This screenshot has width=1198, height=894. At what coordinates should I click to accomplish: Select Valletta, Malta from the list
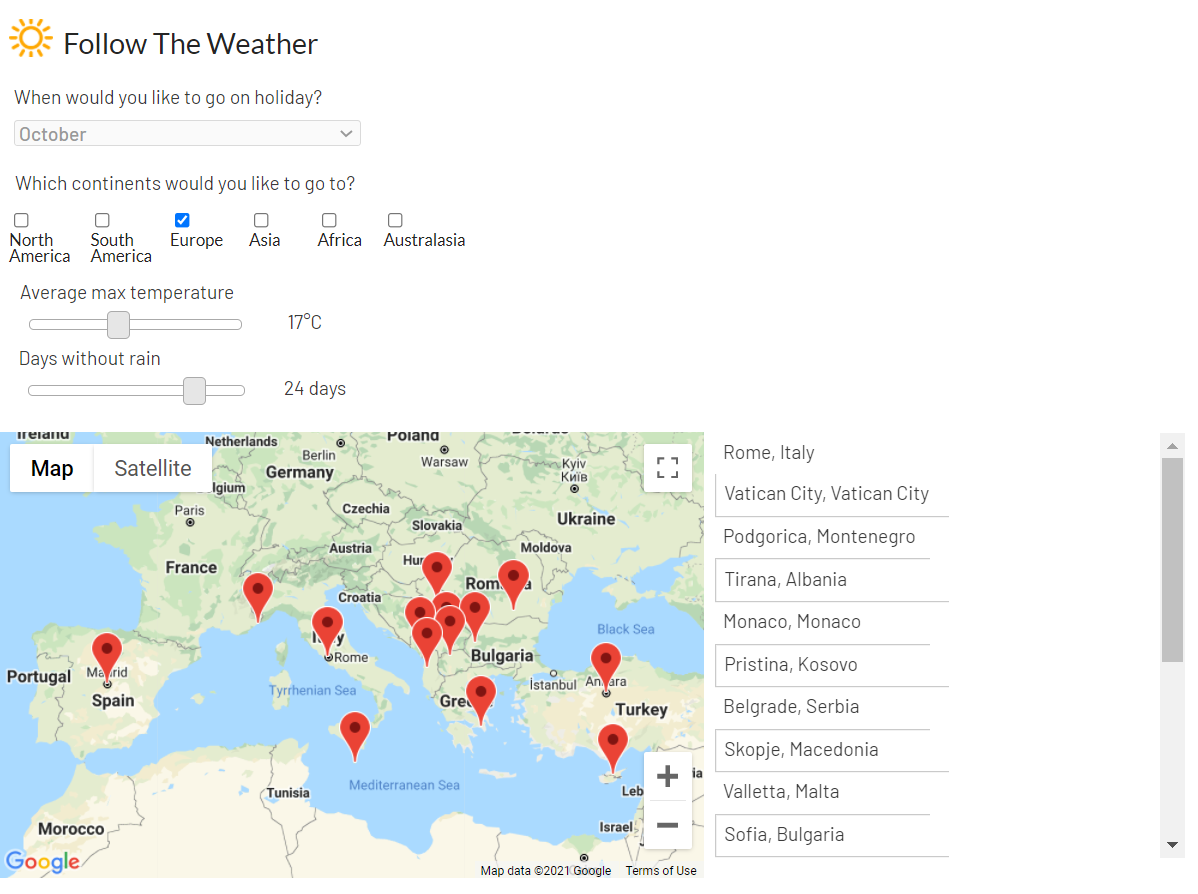pos(781,792)
